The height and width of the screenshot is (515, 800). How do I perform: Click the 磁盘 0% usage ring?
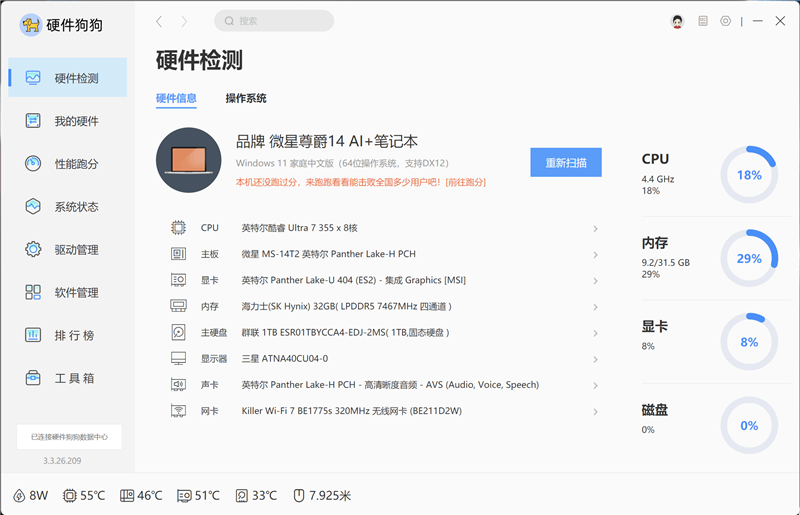749,426
